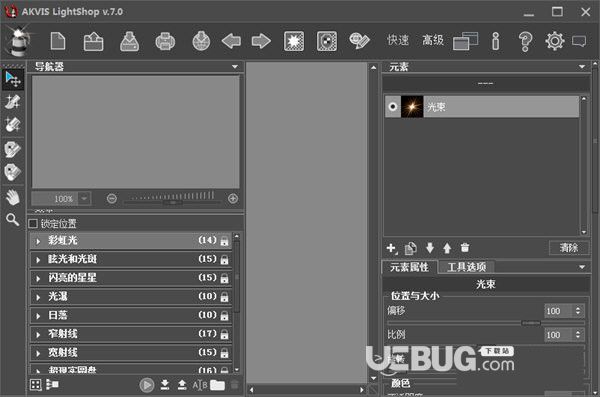Print the image with the printer icon
Screen dimensions: 600x397
165,41
